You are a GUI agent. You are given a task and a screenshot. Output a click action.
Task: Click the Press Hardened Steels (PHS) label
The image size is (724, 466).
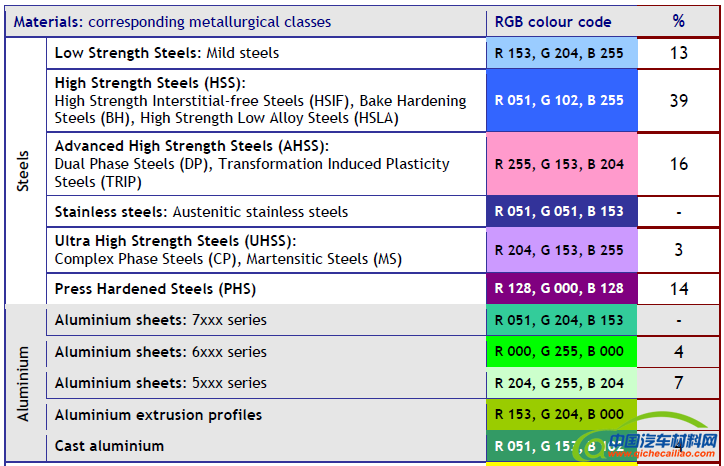[x=155, y=289]
